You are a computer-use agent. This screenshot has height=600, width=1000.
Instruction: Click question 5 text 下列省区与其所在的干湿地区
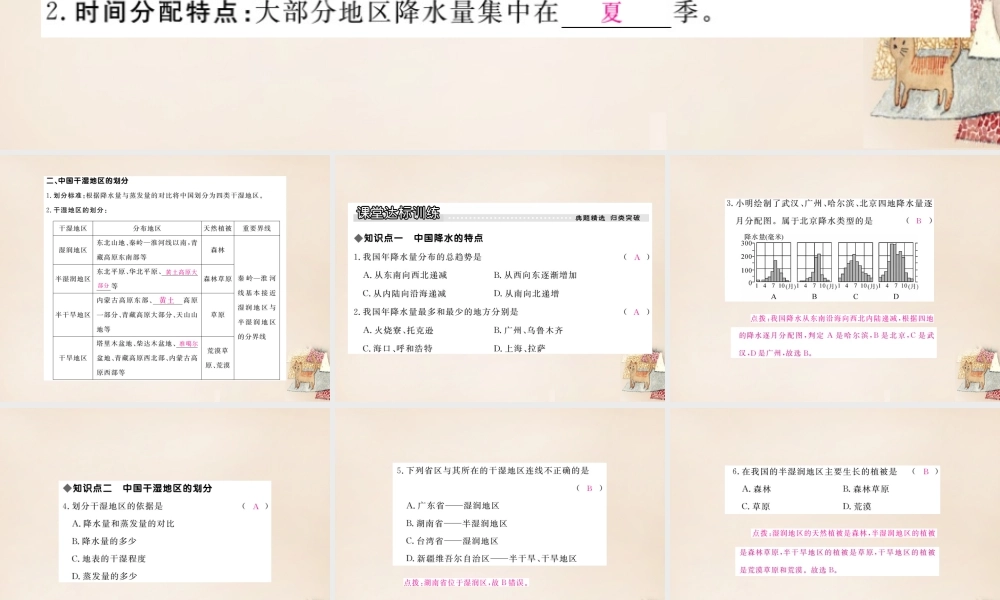click(x=493, y=470)
